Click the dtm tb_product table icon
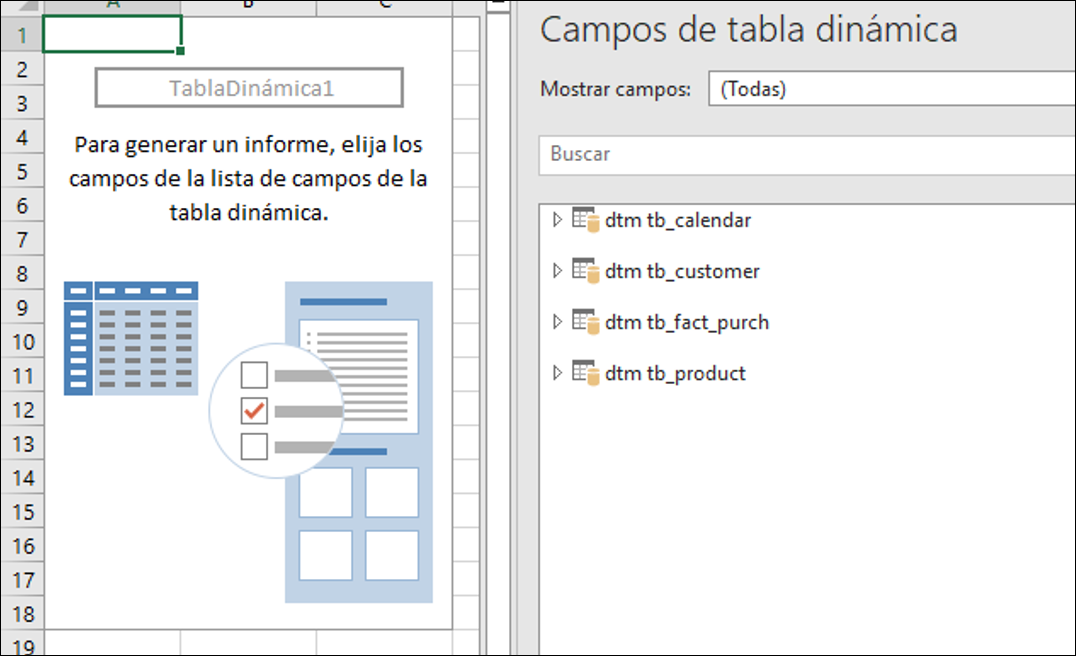1076x656 pixels. click(586, 373)
